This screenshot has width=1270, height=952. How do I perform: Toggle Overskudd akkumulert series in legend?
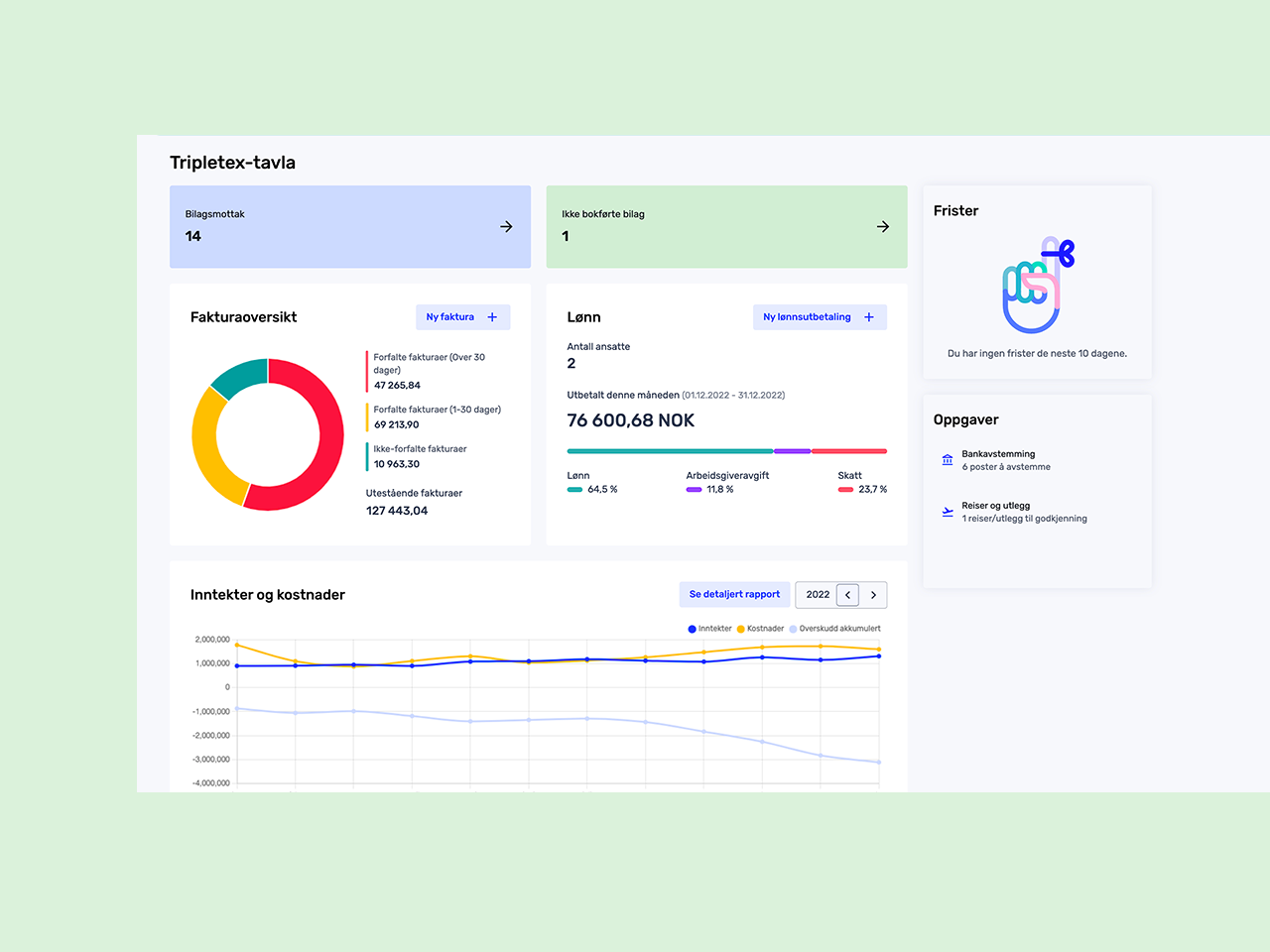pyautogui.click(x=834, y=629)
